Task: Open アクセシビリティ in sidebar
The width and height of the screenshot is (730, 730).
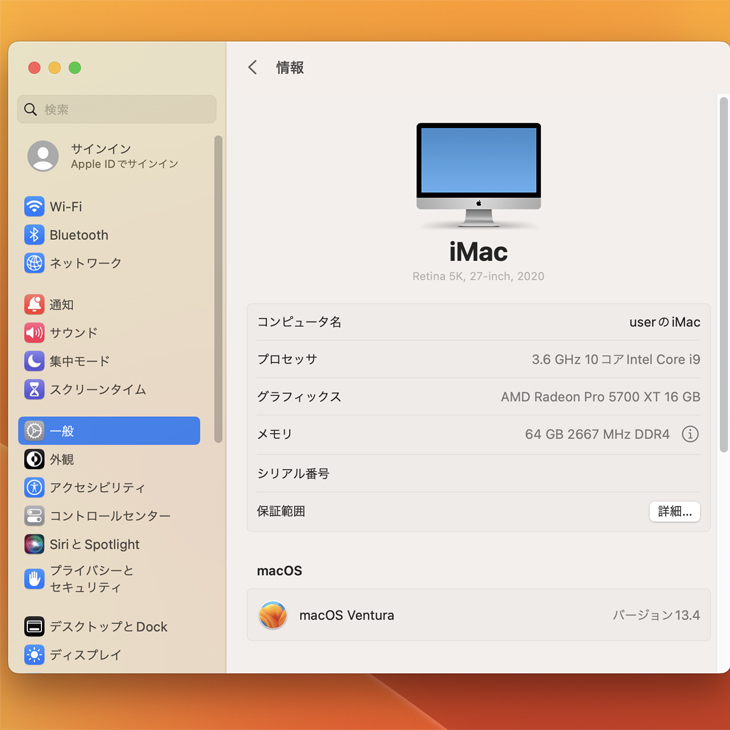Action: (97, 488)
